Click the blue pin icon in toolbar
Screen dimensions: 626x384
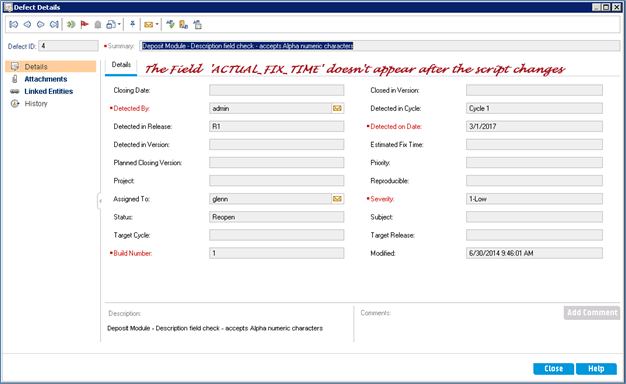pyautogui.click(x=132, y=25)
